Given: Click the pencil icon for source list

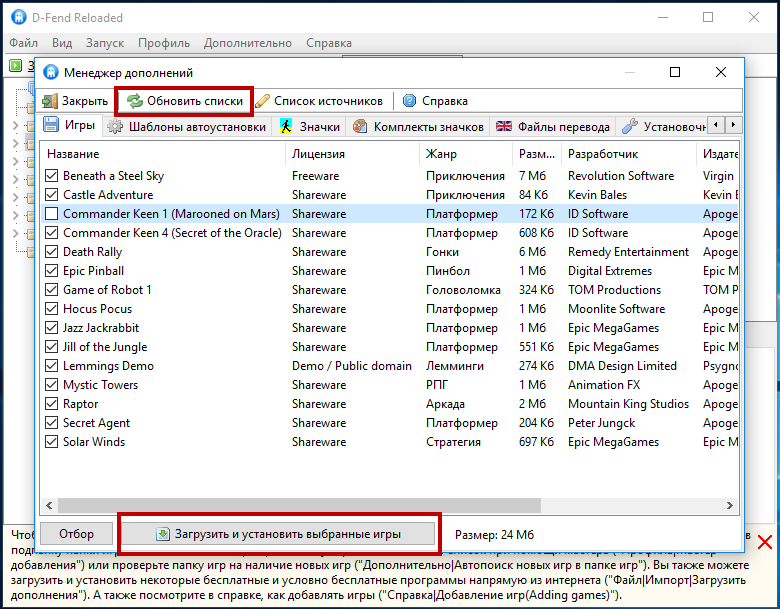Looking at the screenshot, I should coord(262,101).
